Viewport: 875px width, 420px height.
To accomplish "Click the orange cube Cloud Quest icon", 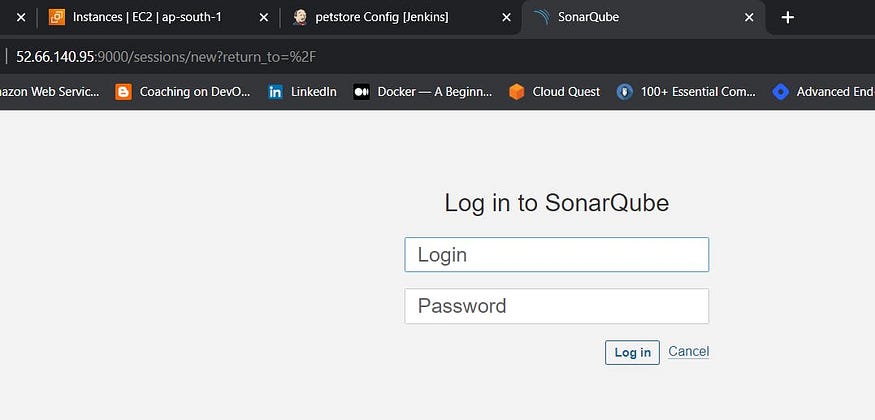I will 517,91.
